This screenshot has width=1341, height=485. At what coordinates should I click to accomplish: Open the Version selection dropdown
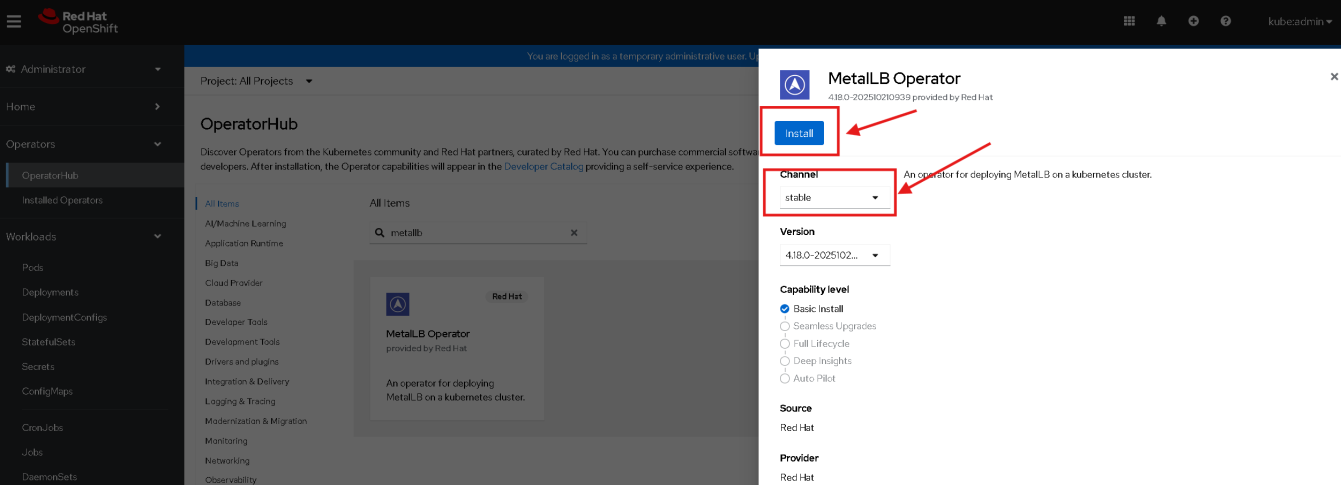834,255
